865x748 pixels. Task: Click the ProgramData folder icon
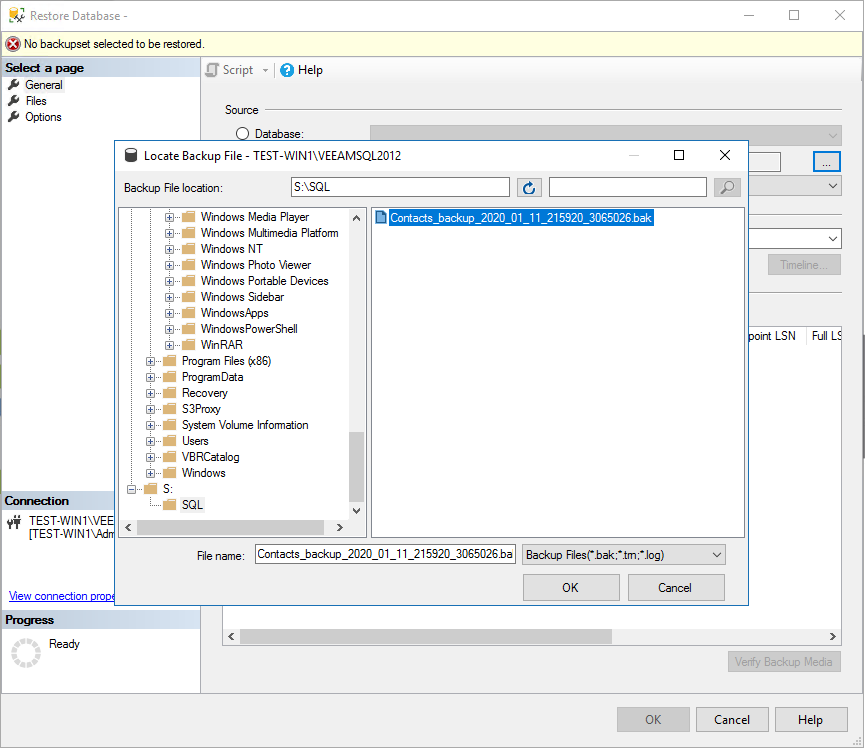(x=169, y=377)
